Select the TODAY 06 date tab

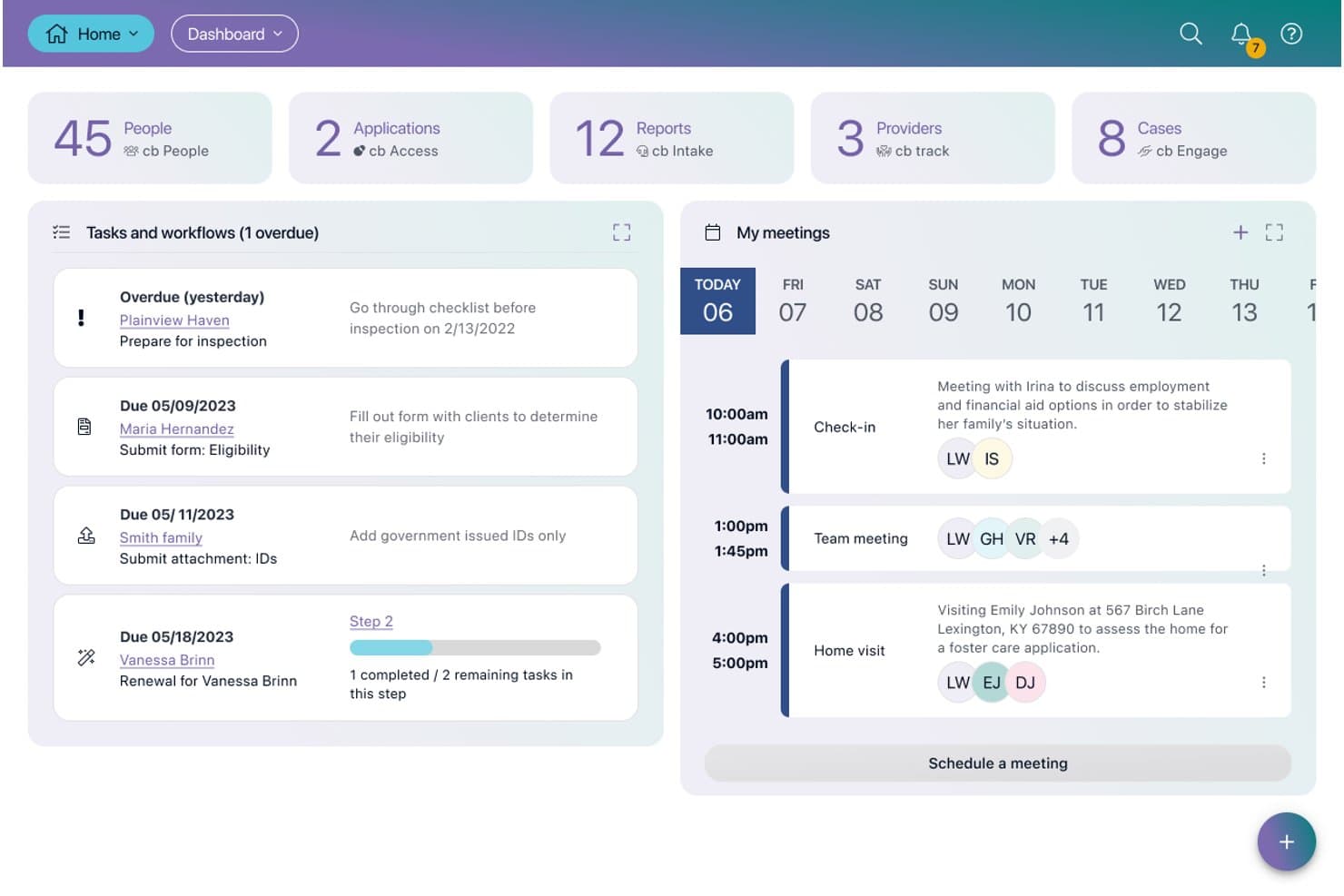pyautogui.click(x=717, y=300)
